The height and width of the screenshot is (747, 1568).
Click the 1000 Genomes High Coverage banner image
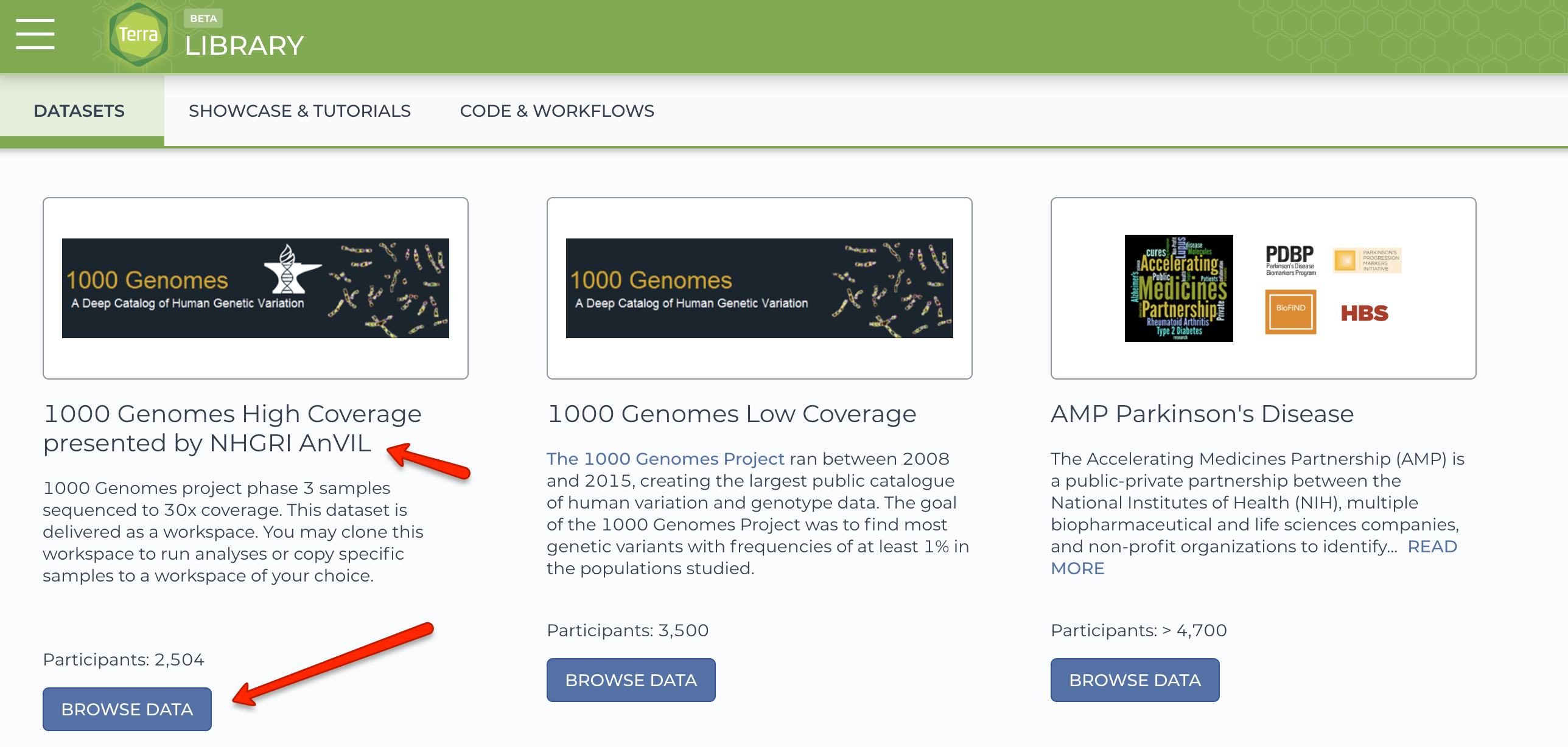256,288
